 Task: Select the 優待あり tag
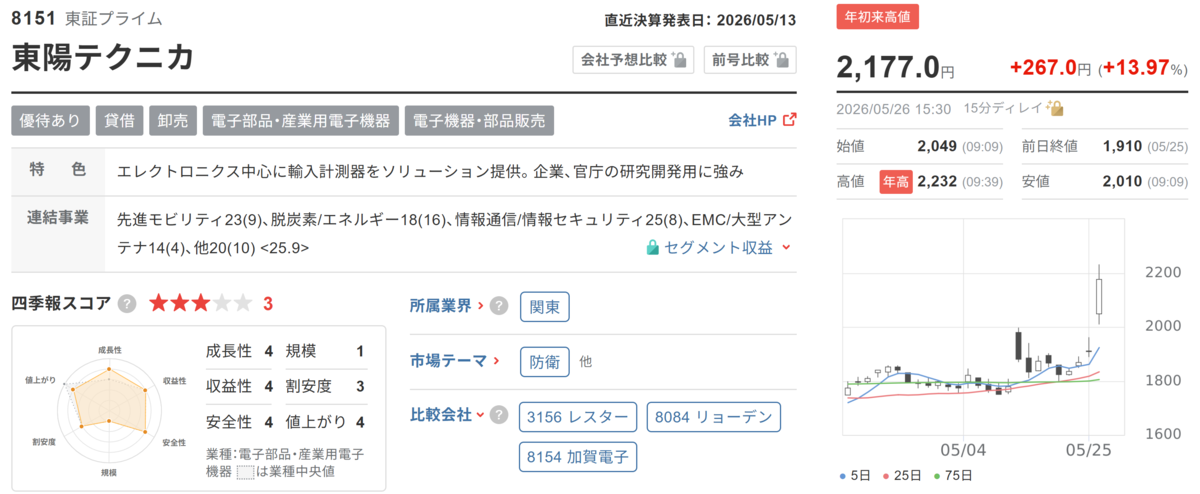click(51, 120)
